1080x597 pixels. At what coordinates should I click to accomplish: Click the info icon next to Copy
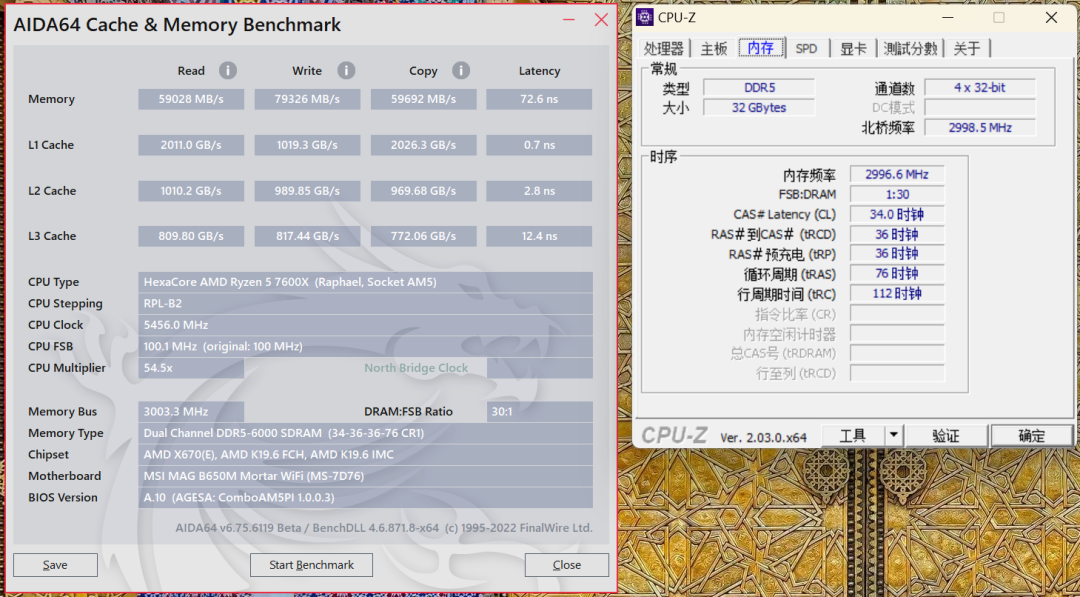pos(461,70)
